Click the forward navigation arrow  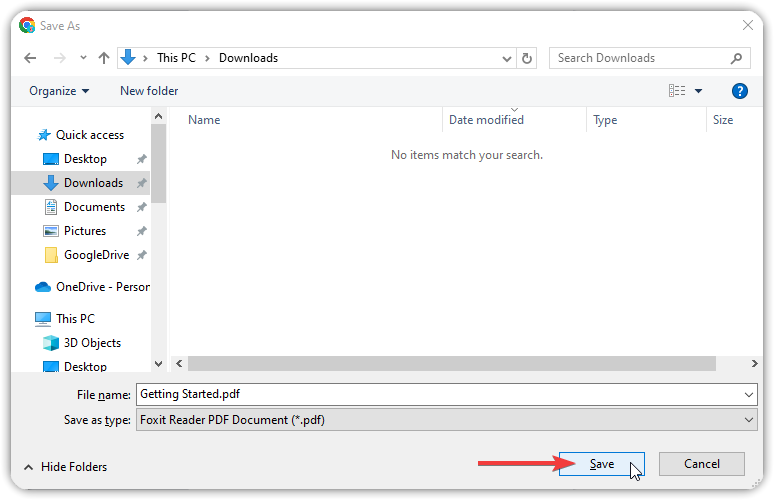(59, 58)
